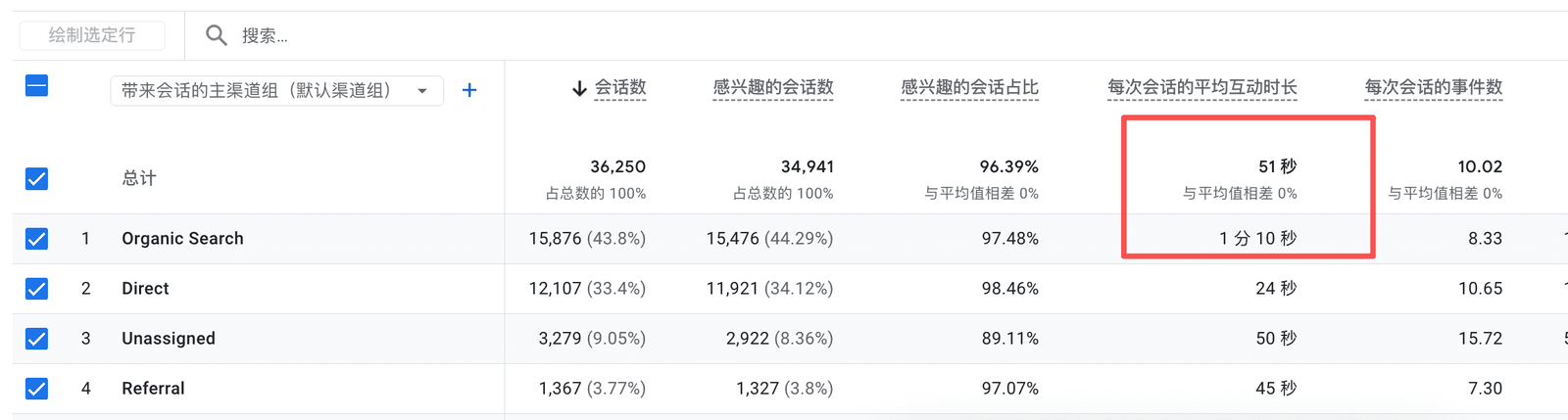Uncheck the Referral row checkbox

[36, 389]
